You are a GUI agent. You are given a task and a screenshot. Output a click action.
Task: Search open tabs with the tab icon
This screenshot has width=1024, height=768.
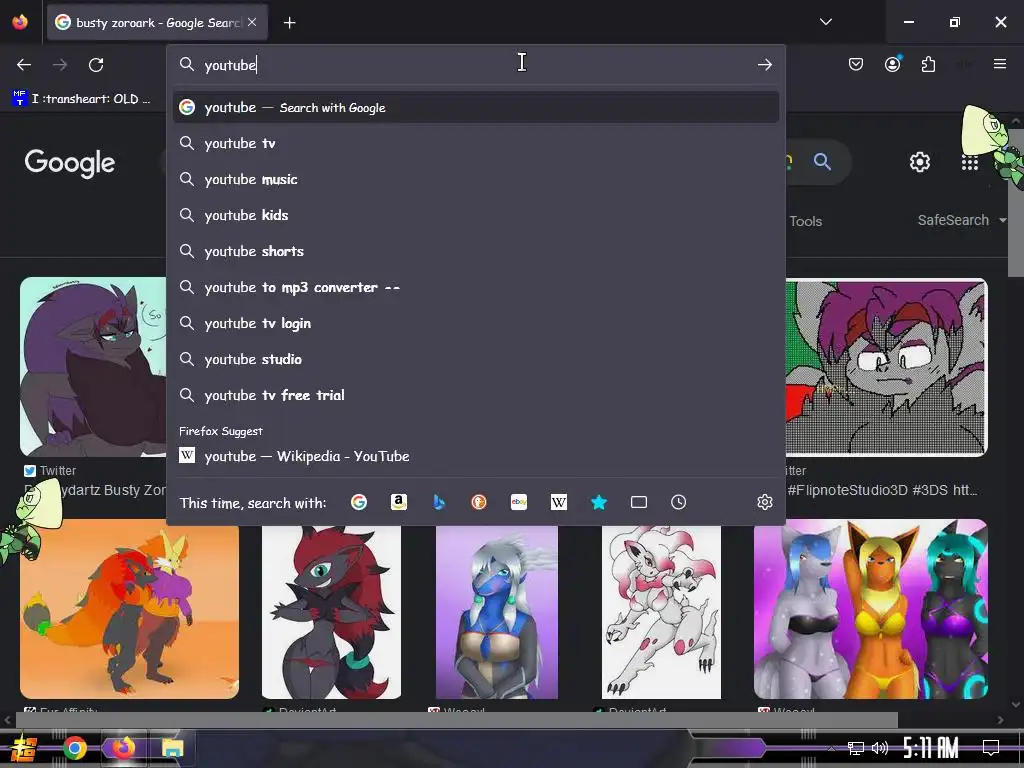coord(639,502)
